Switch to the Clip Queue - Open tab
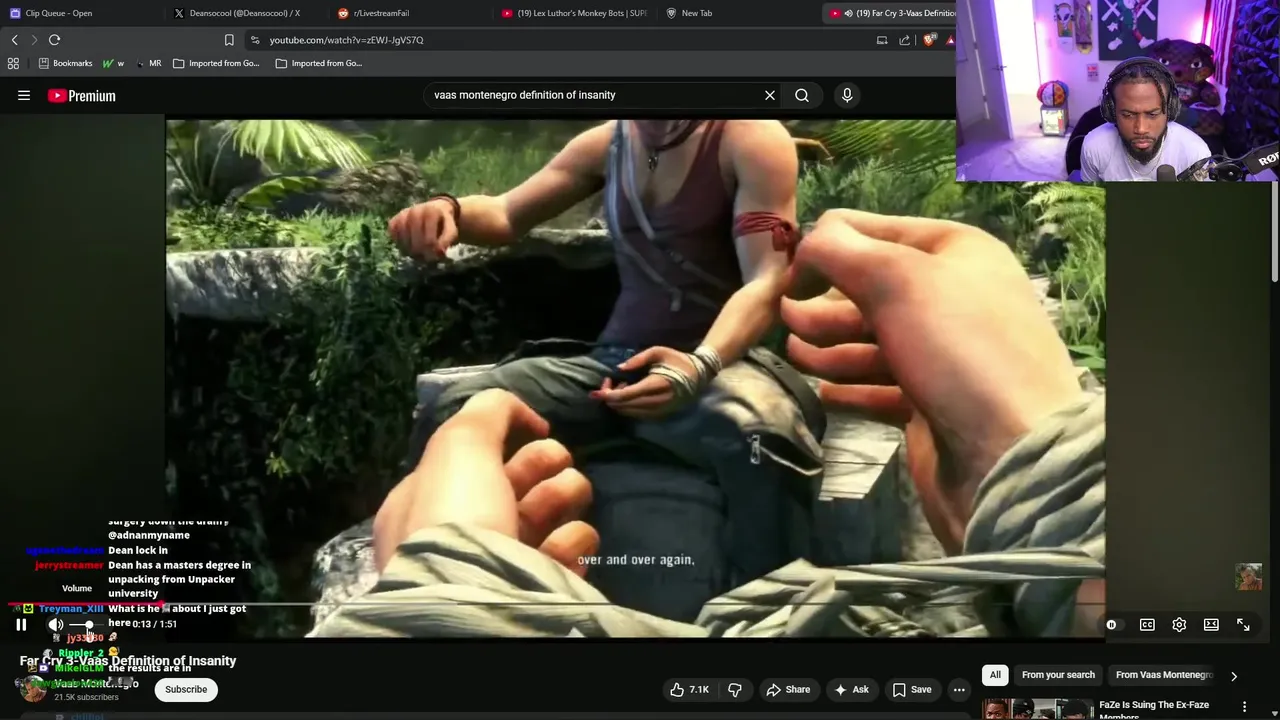Viewport: 1280px width, 720px height. pos(80,13)
